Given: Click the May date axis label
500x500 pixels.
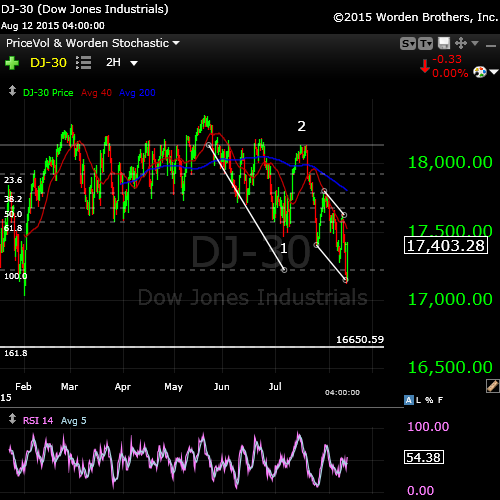Looking at the screenshot, I should pyautogui.click(x=174, y=387).
